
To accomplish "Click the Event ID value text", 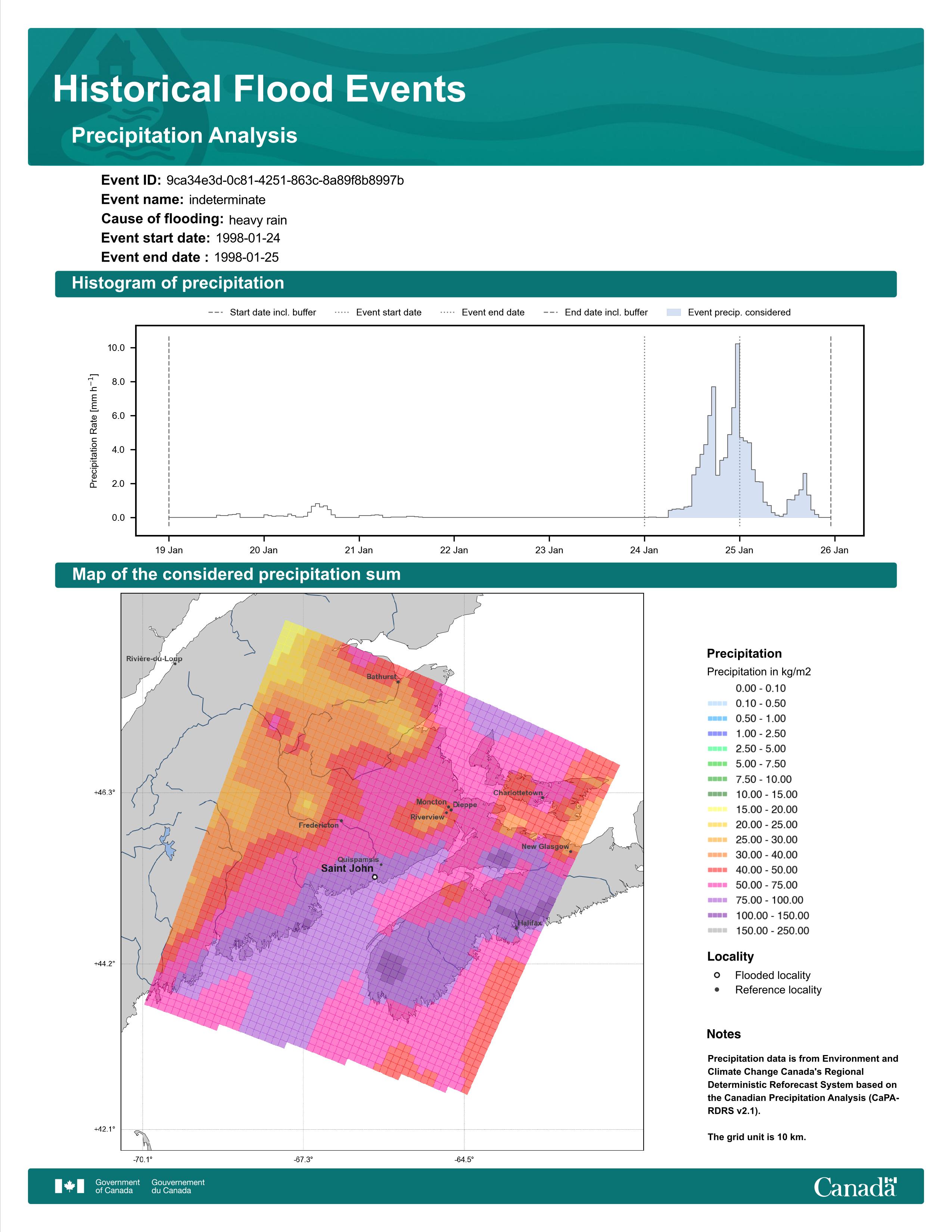I will (285, 181).
